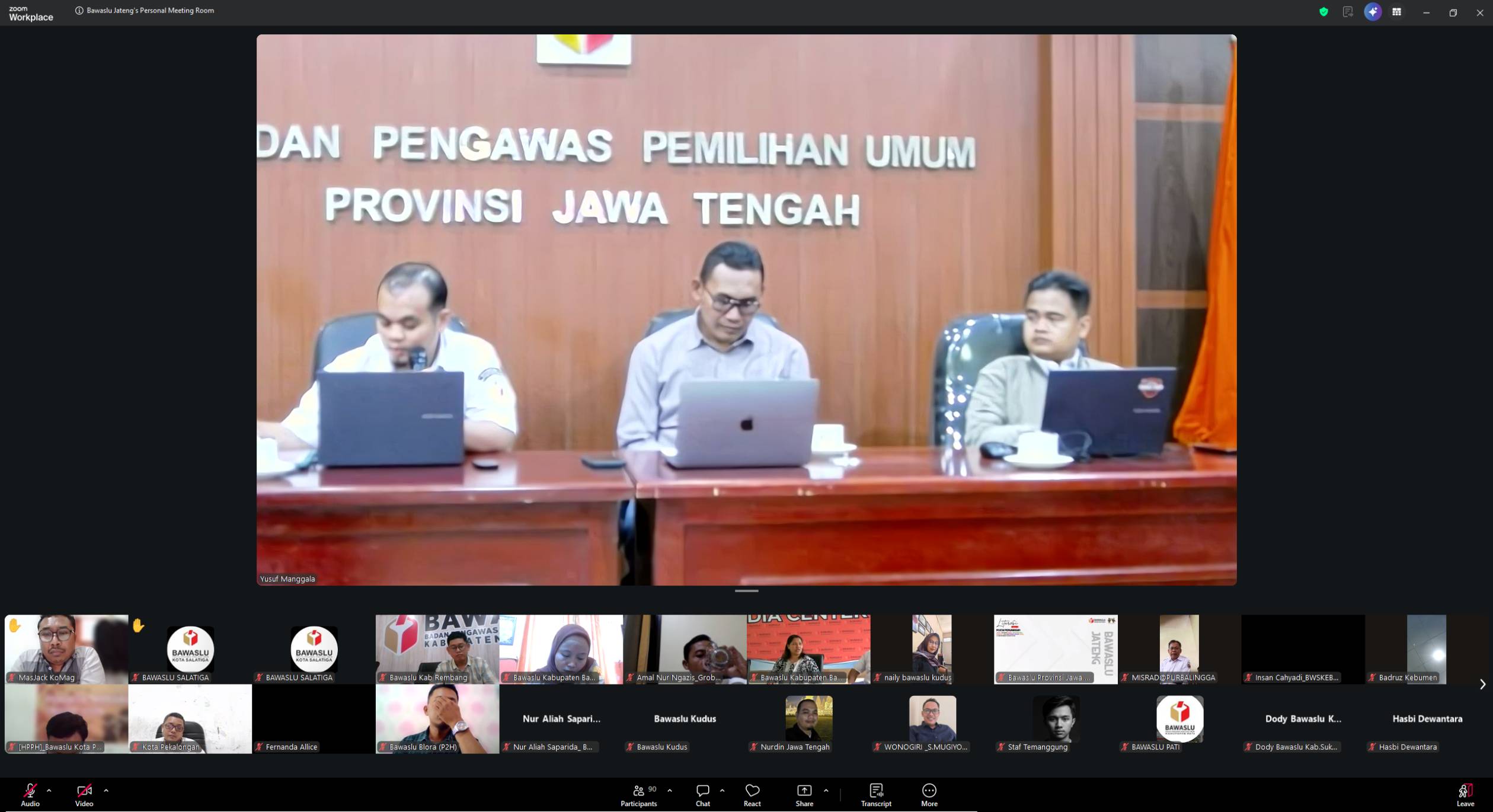Image resolution: width=1493 pixels, height=812 pixels.
Task: Restore down the Zoom meeting window
Action: [x=1453, y=12]
